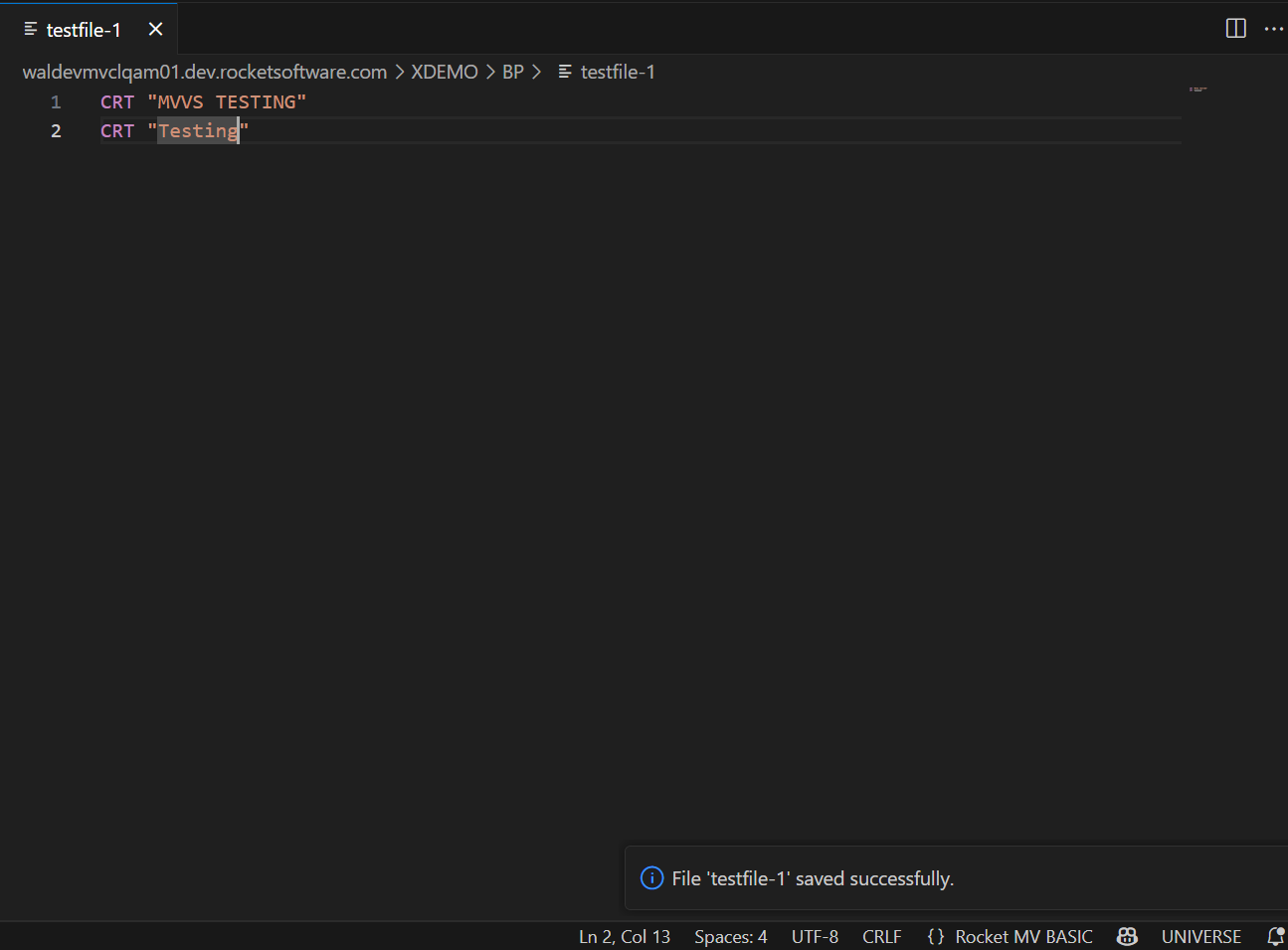Open the rocketsoftware.com host breadcrumb

click(x=205, y=72)
